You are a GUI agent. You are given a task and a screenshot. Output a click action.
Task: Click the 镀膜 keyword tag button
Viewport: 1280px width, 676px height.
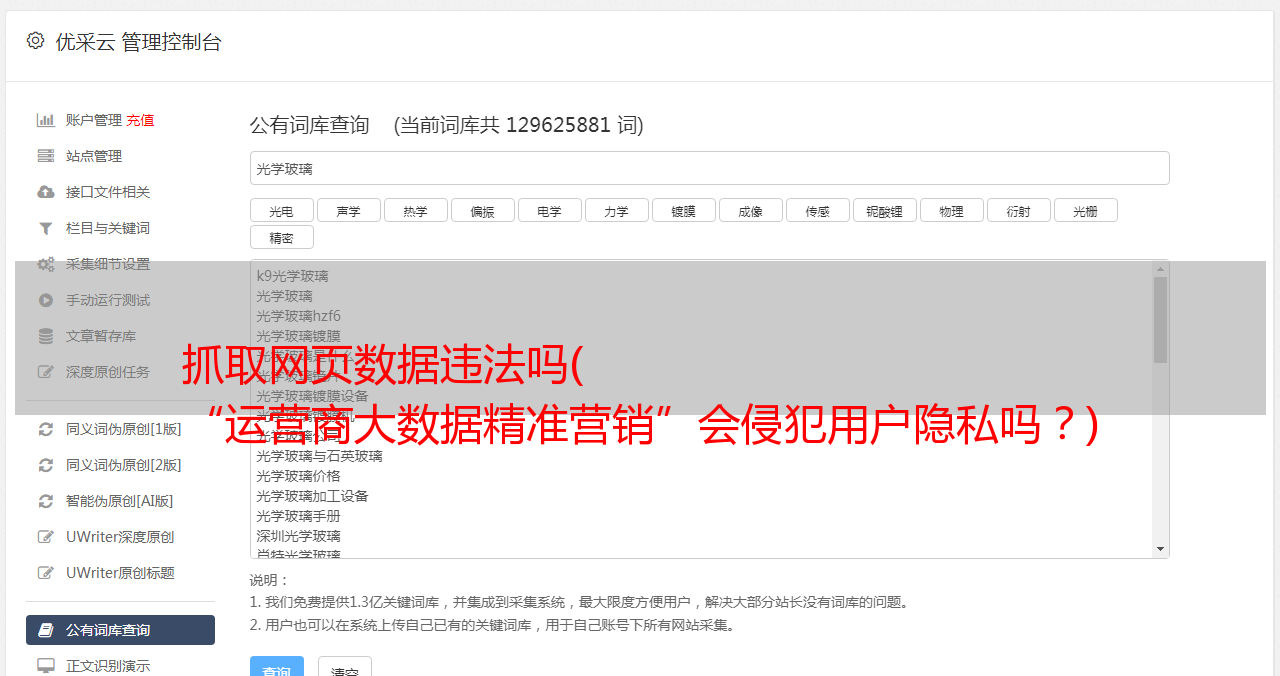(x=684, y=210)
